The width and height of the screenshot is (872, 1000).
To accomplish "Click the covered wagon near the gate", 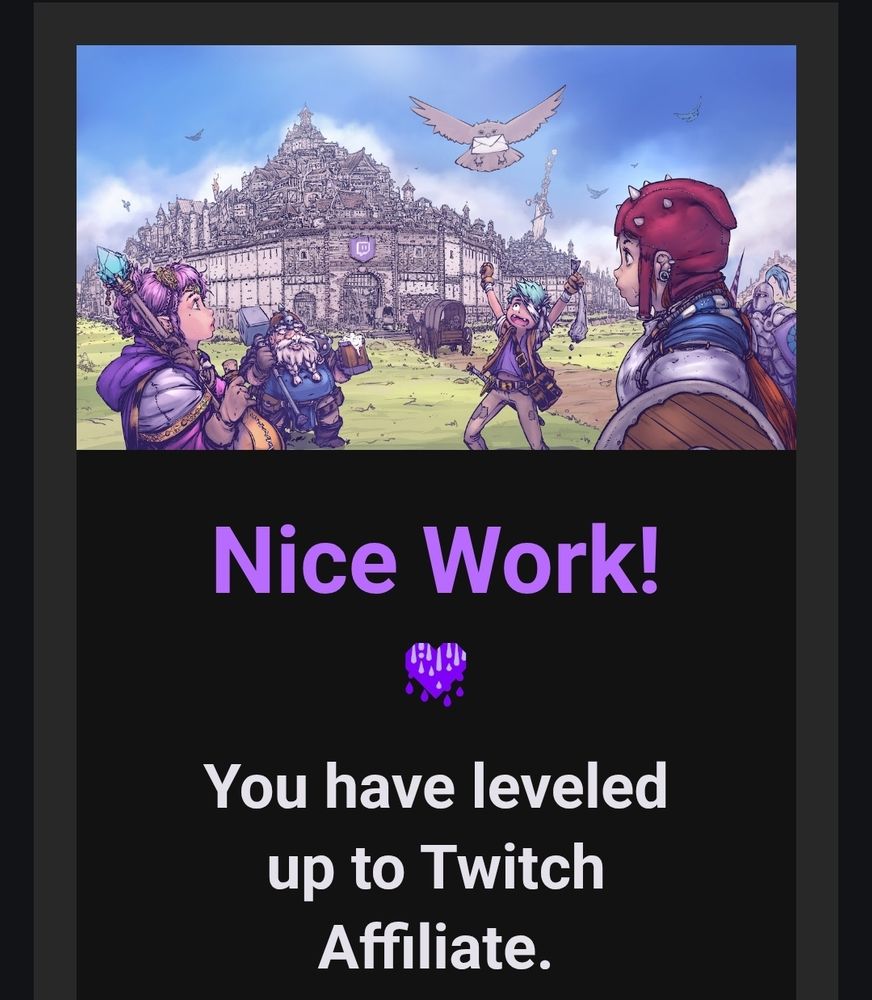I will point(447,325).
